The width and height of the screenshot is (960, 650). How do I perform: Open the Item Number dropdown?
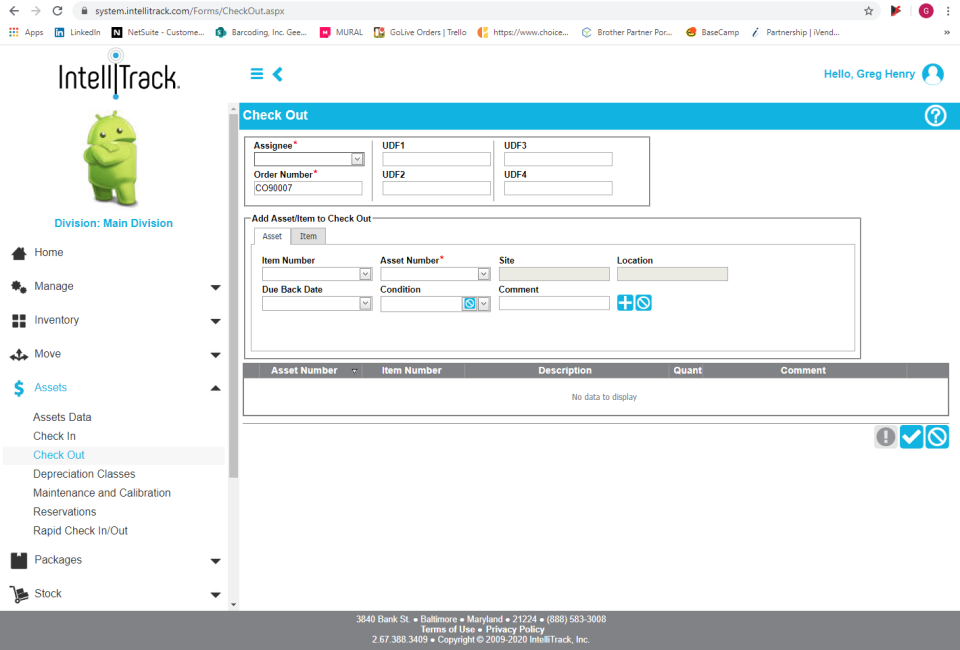tap(365, 274)
